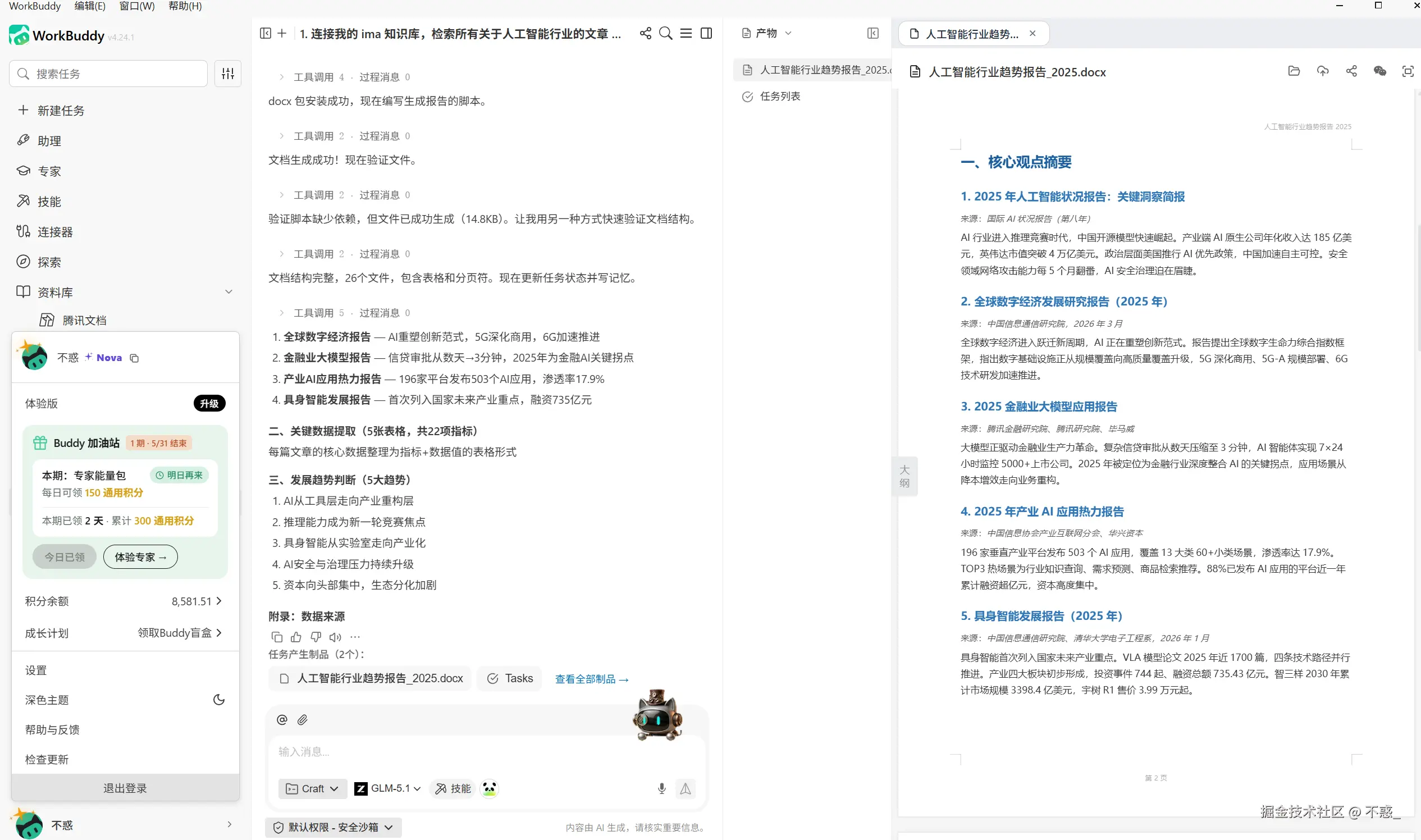Attach a file with paperclip icon
1421x840 pixels.
pyautogui.click(x=302, y=719)
